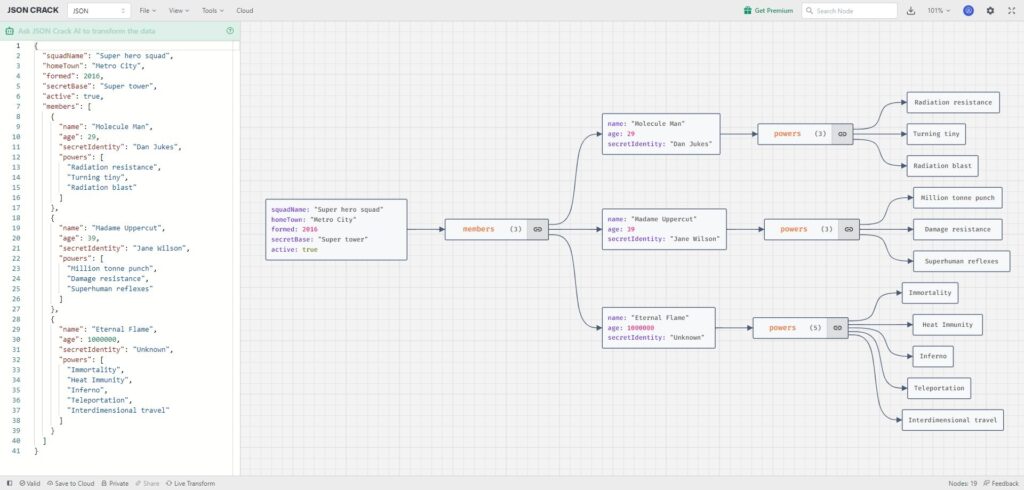The image size is (1024, 490).
Task: Click help icon in AI banner
Action: pos(230,31)
